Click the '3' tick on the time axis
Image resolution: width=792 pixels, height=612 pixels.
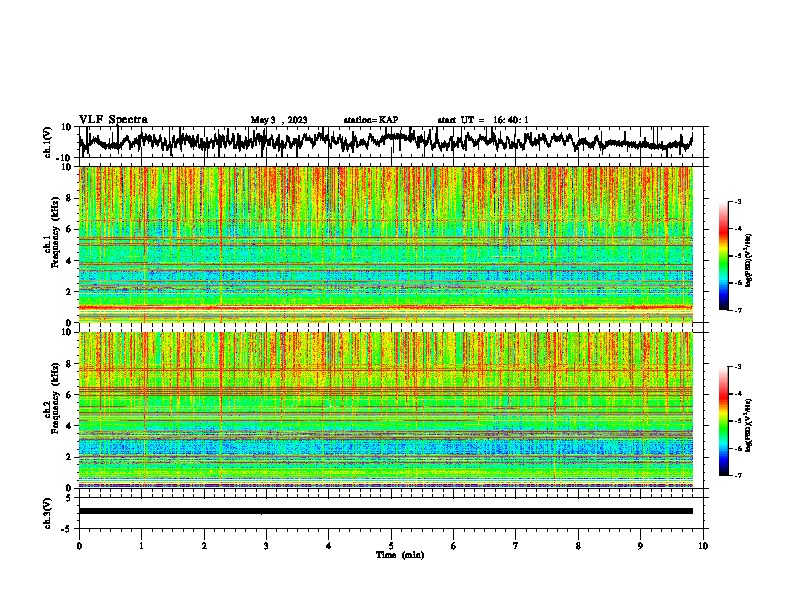point(266,546)
